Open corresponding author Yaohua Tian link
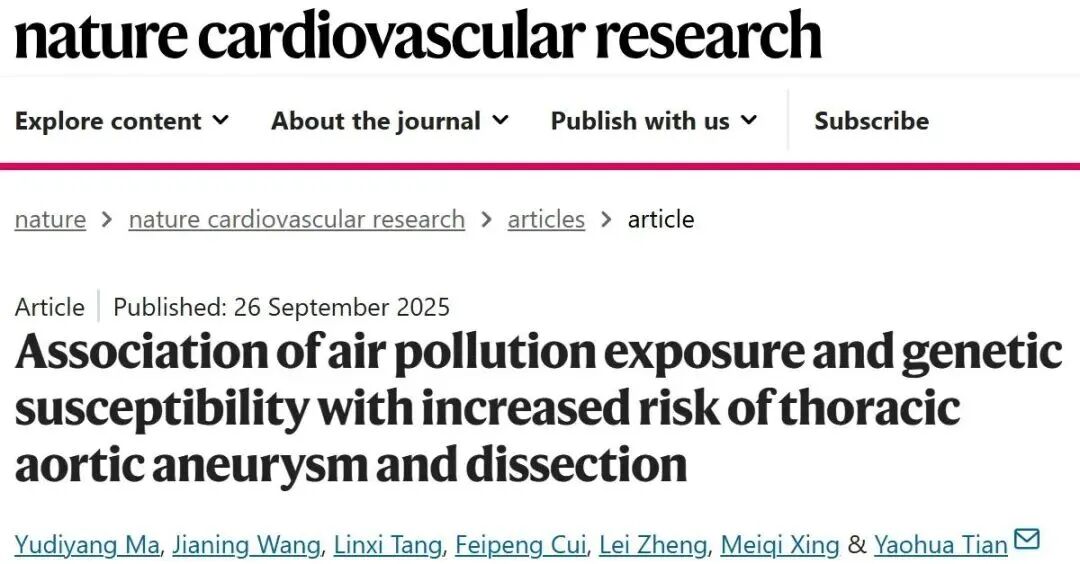The image size is (1080, 564). click(940, 545)
